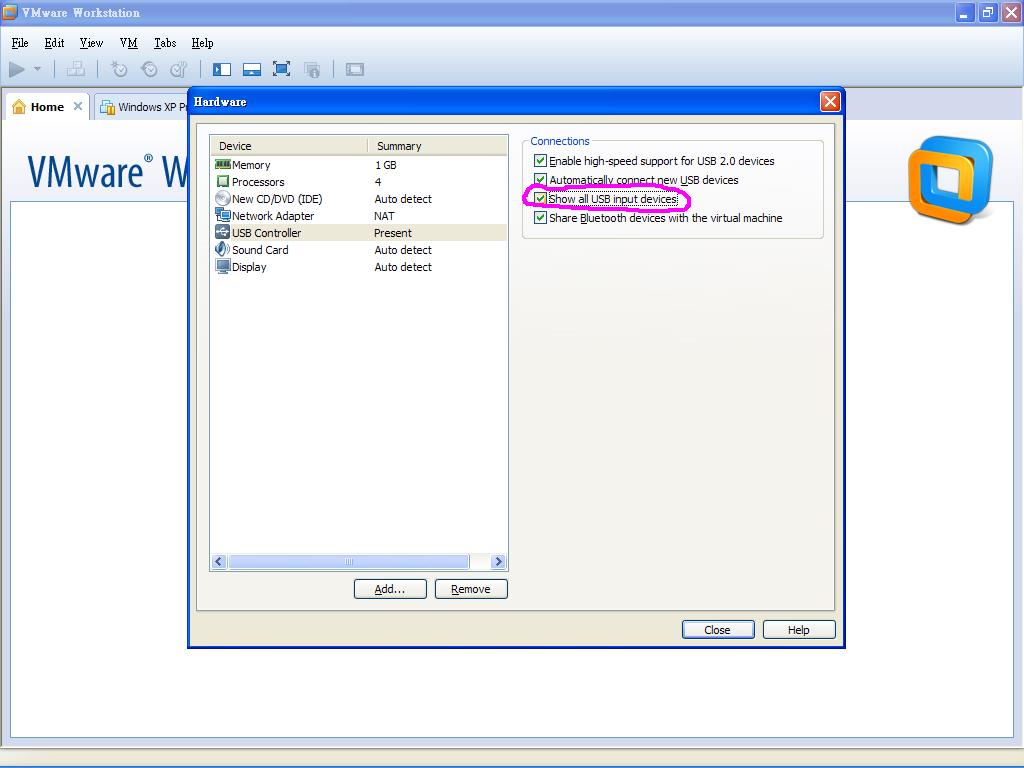Image resolution: width=1024 pixels, height=768 pixels.
Task: Click the device list right scroll arrow
Action: pyautogui.click(x=498, y=562)
